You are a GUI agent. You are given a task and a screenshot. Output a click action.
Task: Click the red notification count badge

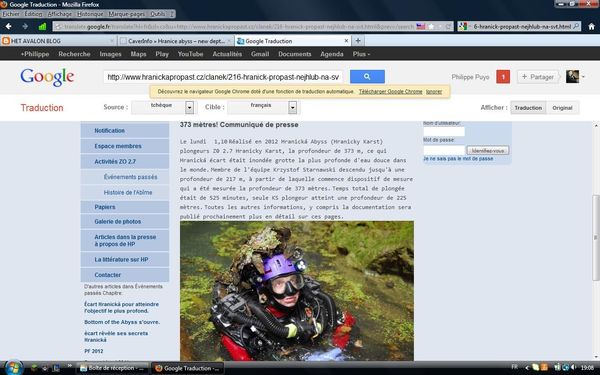(503, 77)
